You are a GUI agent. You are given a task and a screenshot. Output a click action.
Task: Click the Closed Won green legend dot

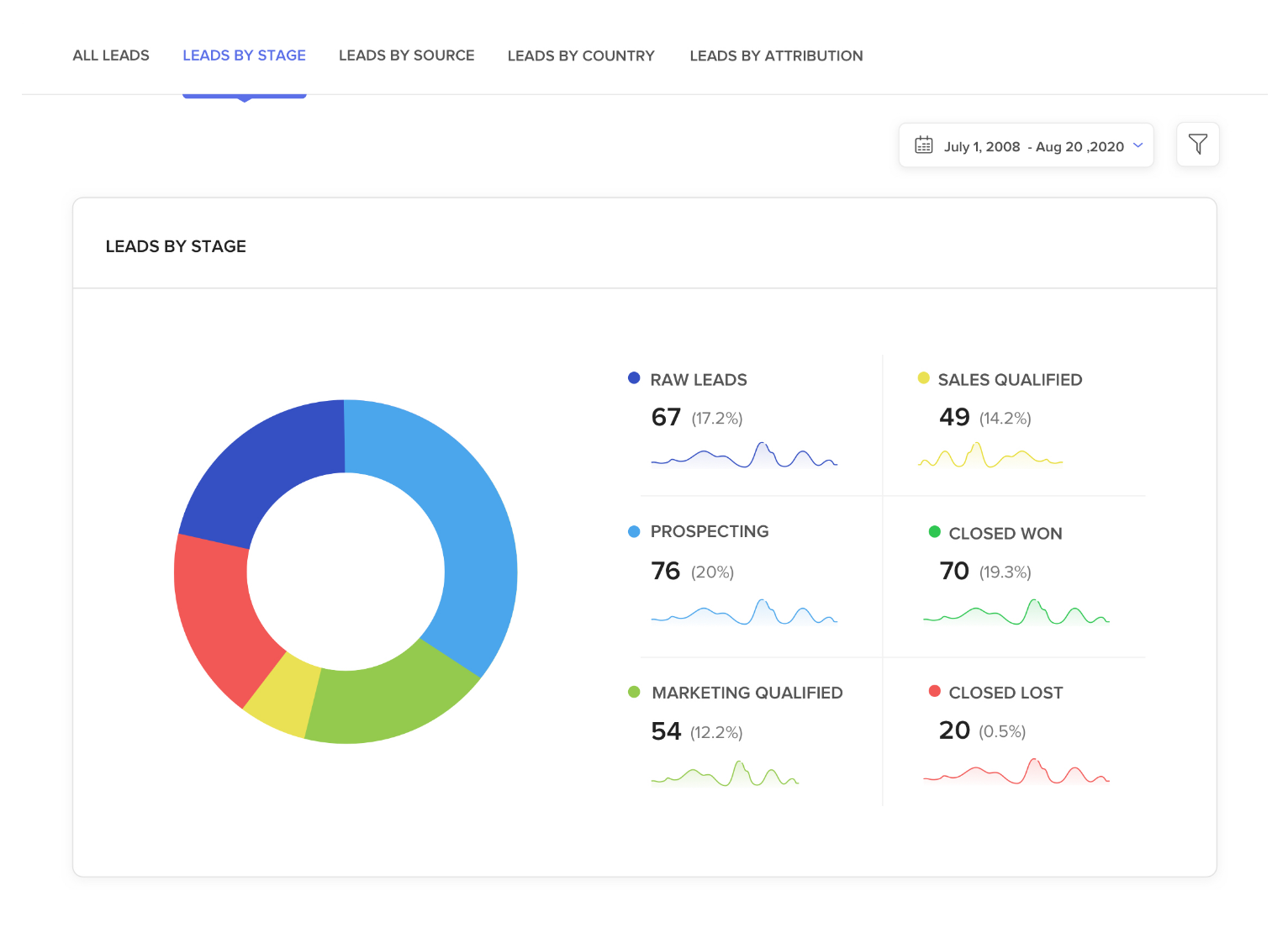(x=934, y=532)
